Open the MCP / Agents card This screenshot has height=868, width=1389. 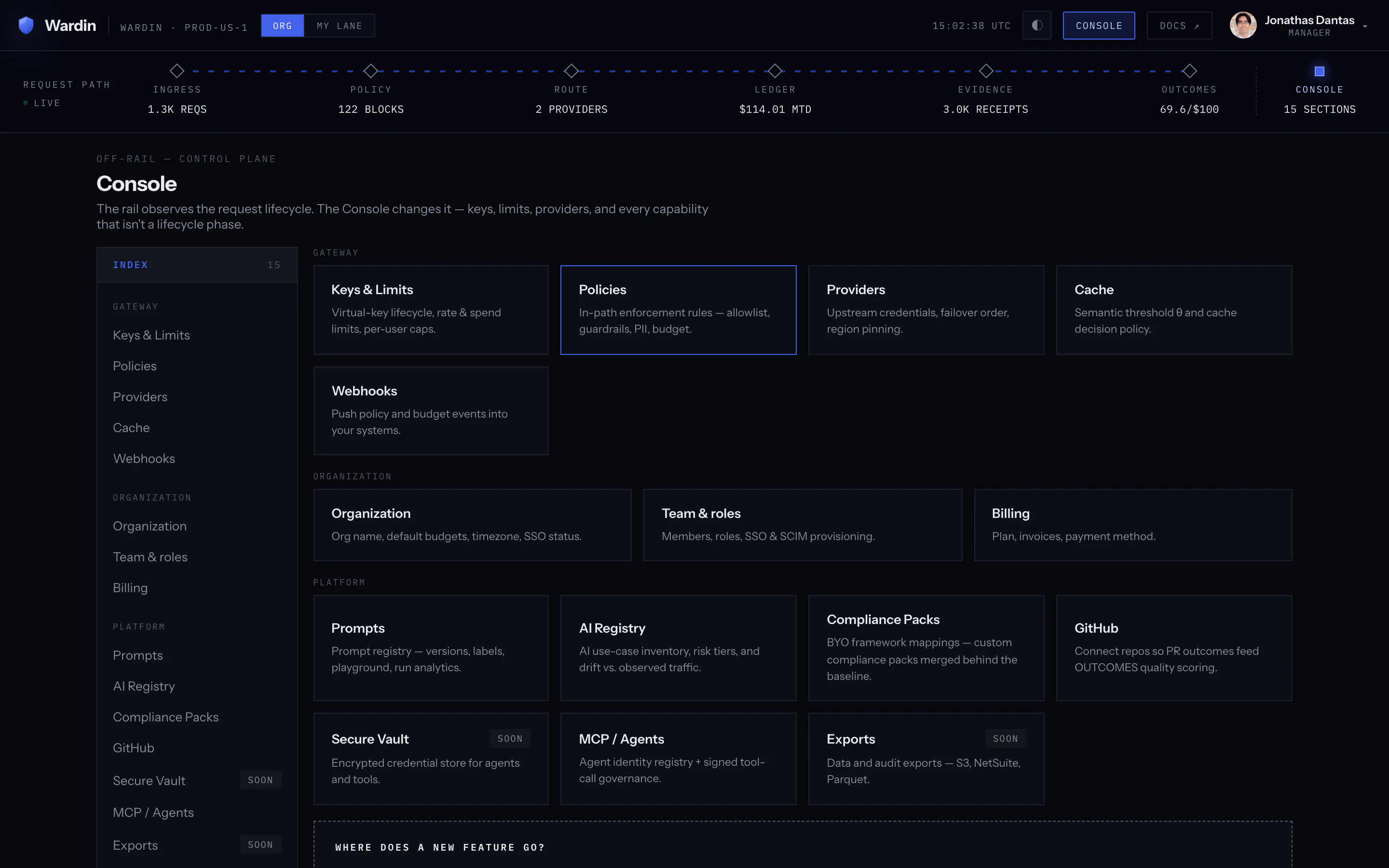point(679,759)
